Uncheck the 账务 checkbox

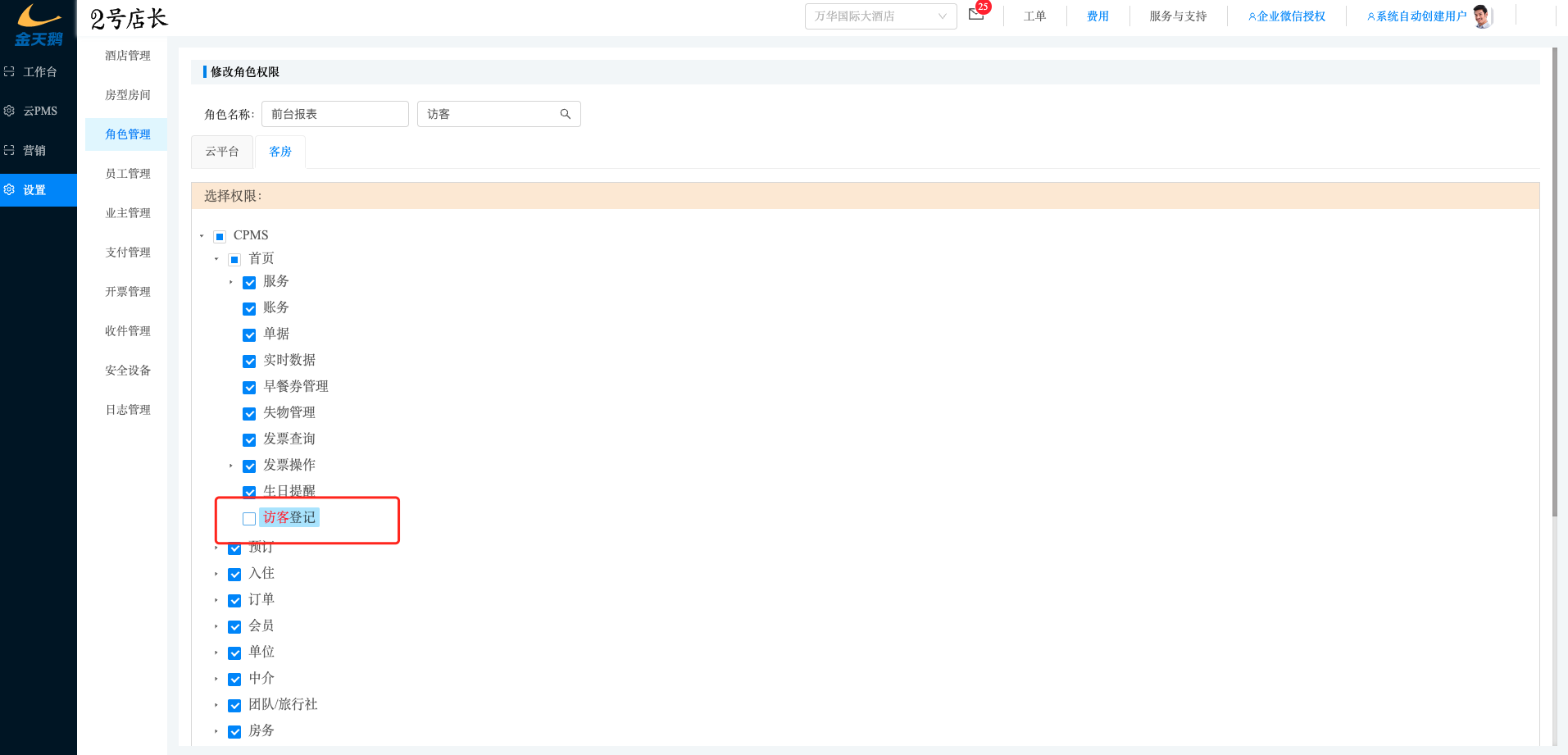pyautogui.click(x=249, y=309)
